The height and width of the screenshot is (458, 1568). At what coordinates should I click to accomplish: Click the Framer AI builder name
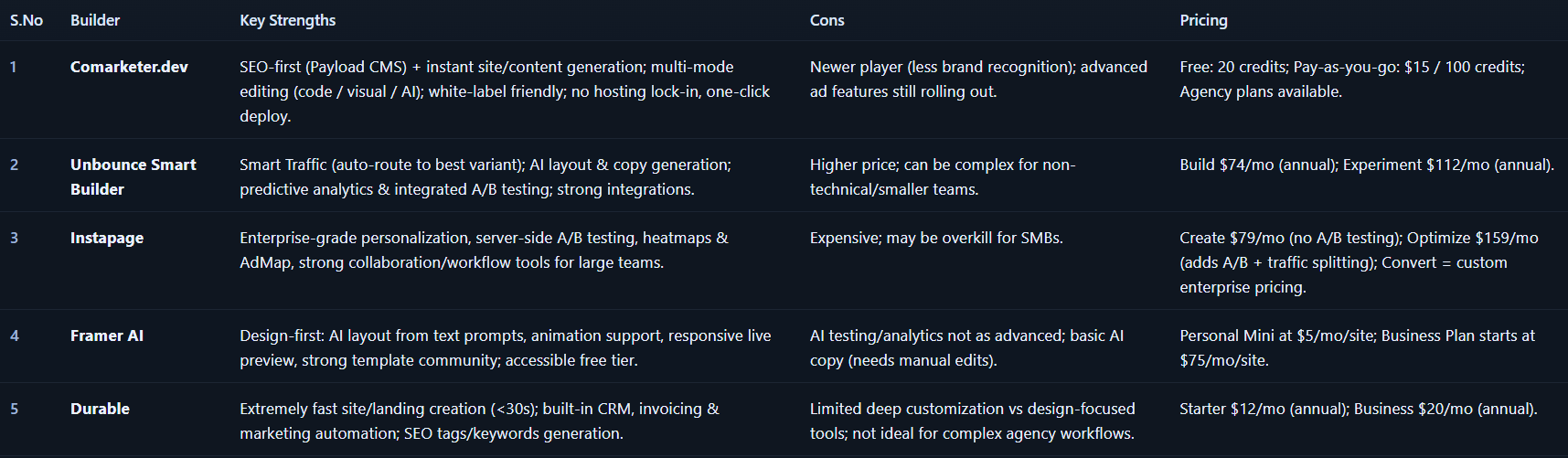coord(107,336)
